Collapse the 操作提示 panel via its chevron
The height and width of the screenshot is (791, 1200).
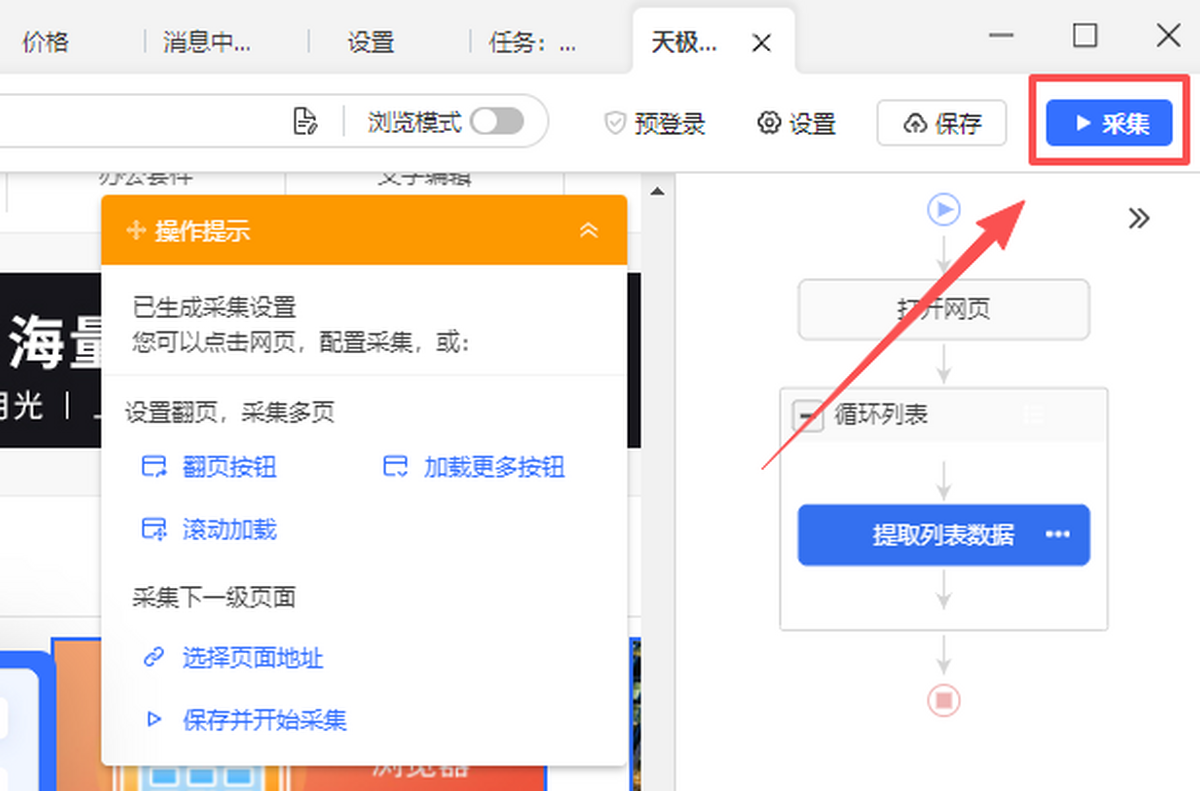click(x=586, y=230)
